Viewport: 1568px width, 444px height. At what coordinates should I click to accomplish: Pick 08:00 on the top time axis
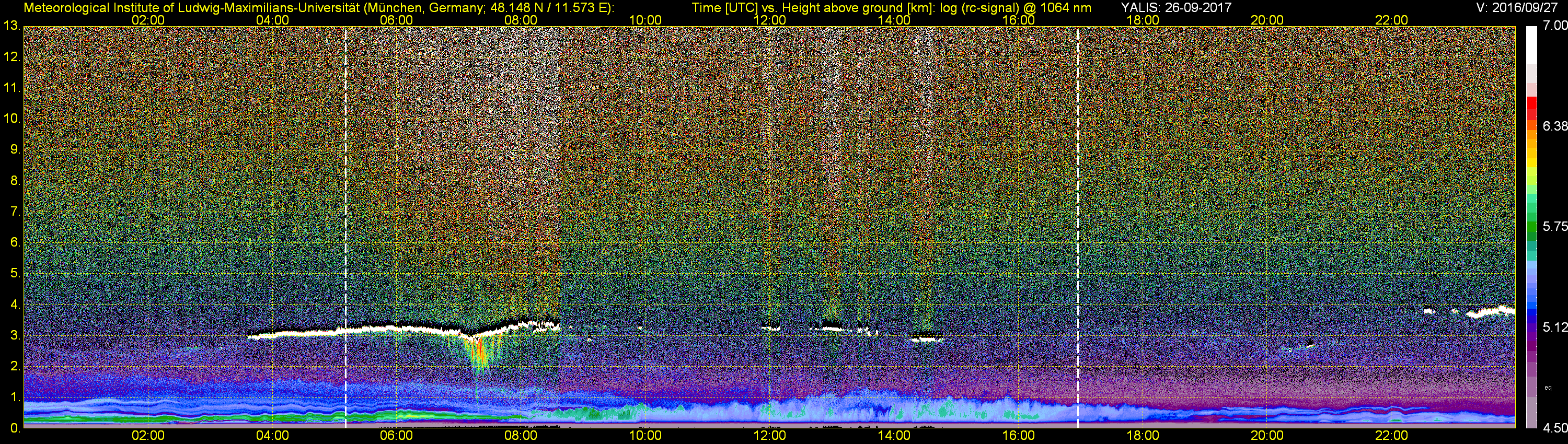pyautogui.click(x=521, y=20)
